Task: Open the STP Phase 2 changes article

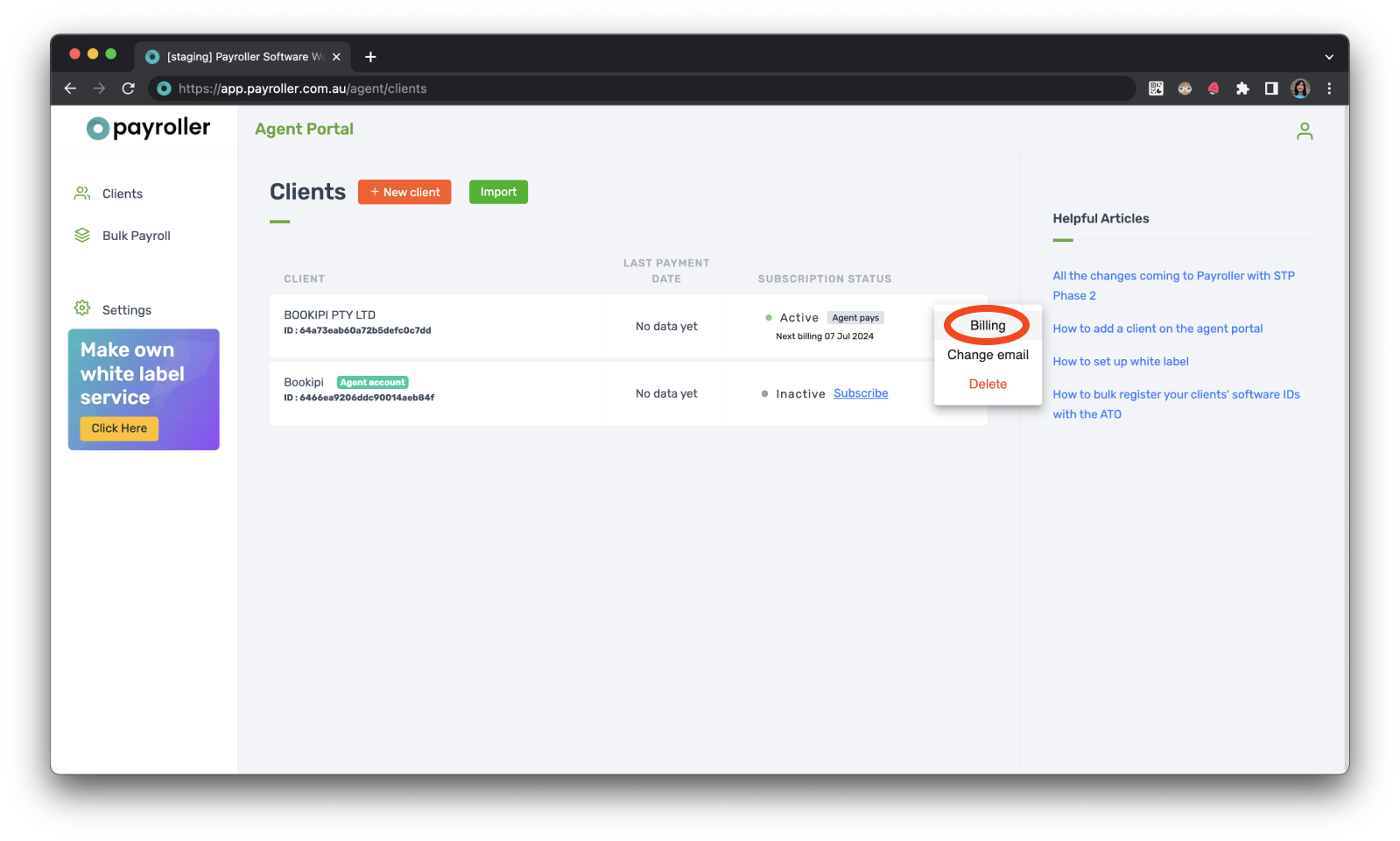Action: click(x=1173, y=286)
